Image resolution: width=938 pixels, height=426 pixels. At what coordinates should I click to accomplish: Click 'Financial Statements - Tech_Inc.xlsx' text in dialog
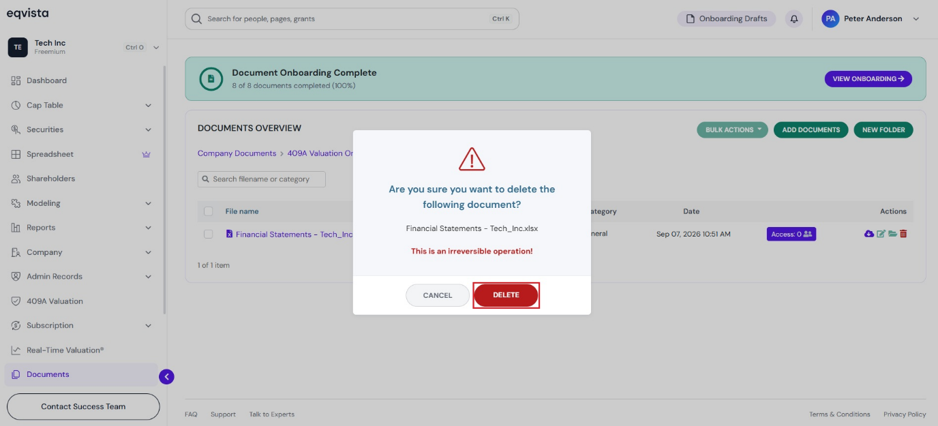pyautogui.click(x=471, y=229)
